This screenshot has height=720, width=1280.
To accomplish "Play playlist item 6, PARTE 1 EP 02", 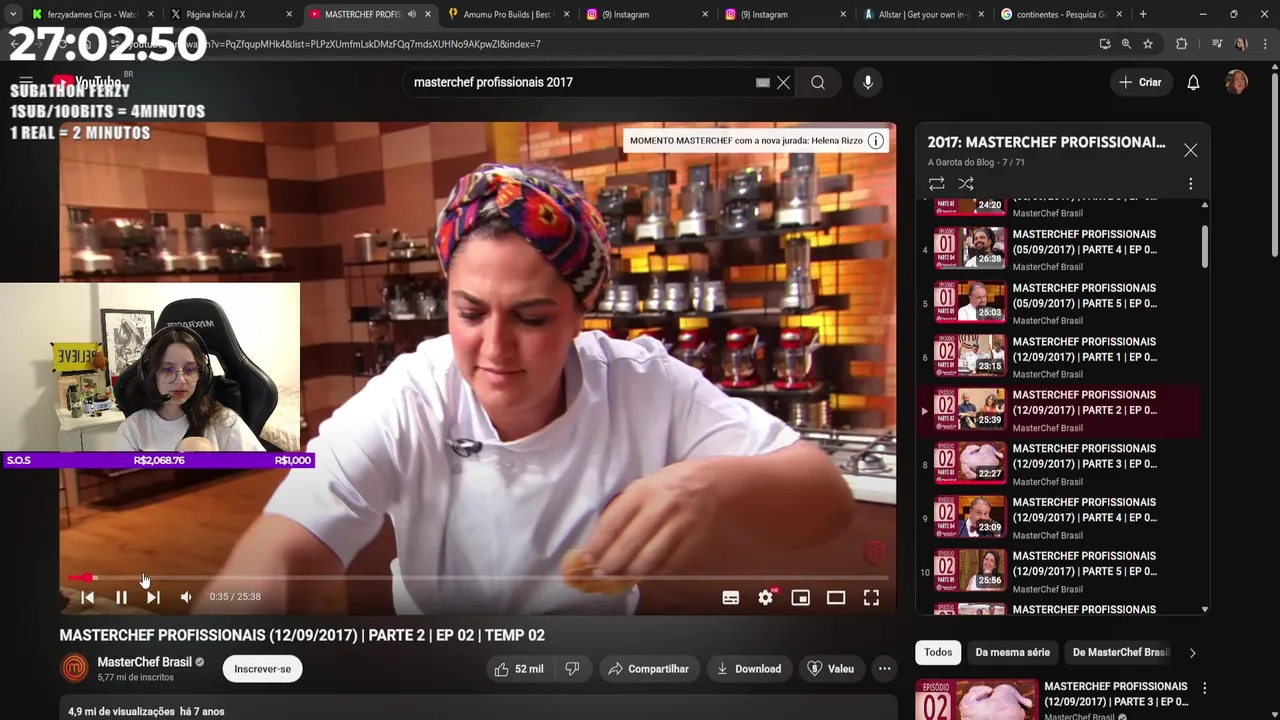I will click(1058, 357).
